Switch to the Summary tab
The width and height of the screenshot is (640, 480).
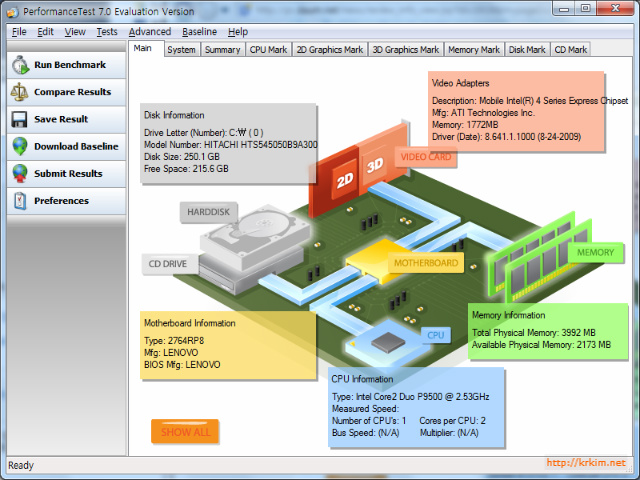click(222, 49)
